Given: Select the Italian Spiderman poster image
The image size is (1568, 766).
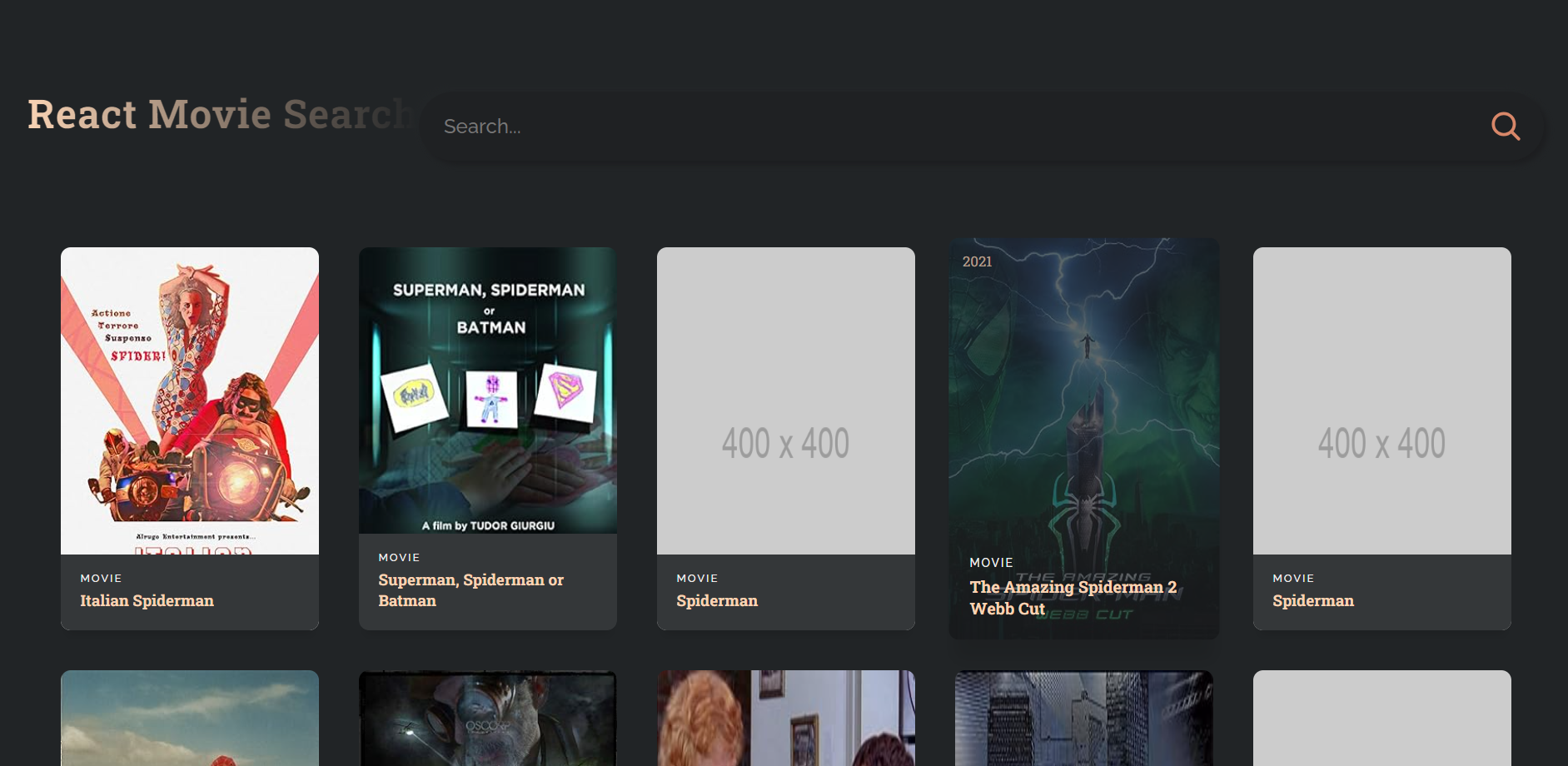Looking at the screenshot, I should click(x=189, y=400).
